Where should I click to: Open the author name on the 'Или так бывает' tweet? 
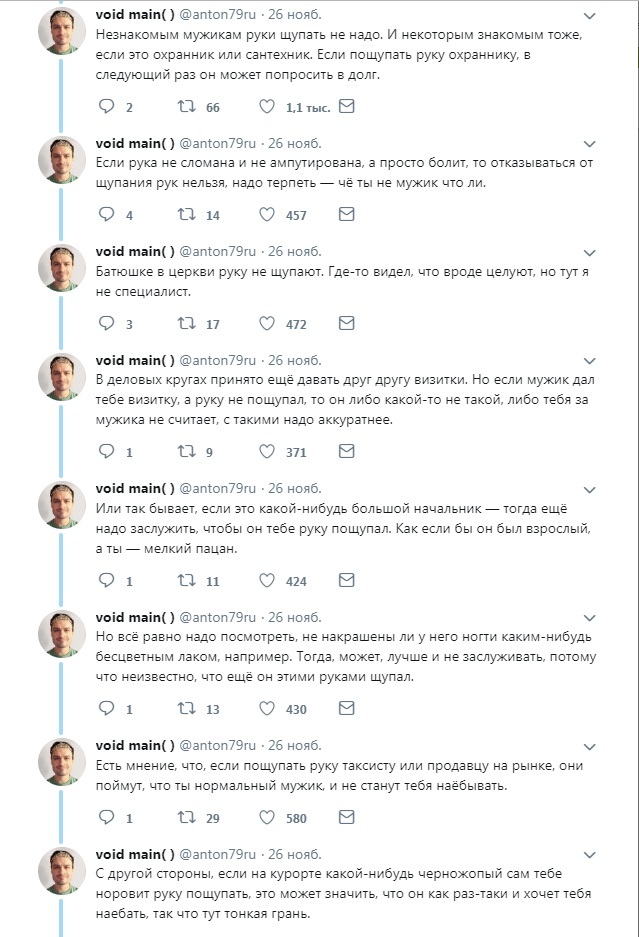pyautogui.click(x=135, y=488)
